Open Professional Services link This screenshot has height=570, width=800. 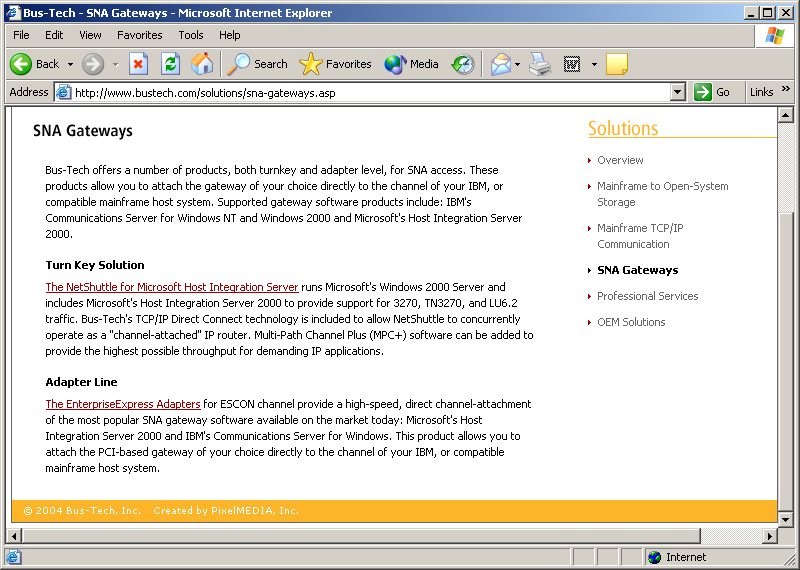[x=647, y=296]
